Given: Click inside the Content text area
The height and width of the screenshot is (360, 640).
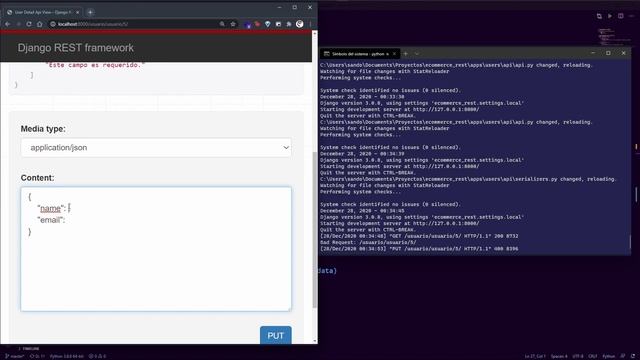Looking at the screenshot, I should (156, 249).
